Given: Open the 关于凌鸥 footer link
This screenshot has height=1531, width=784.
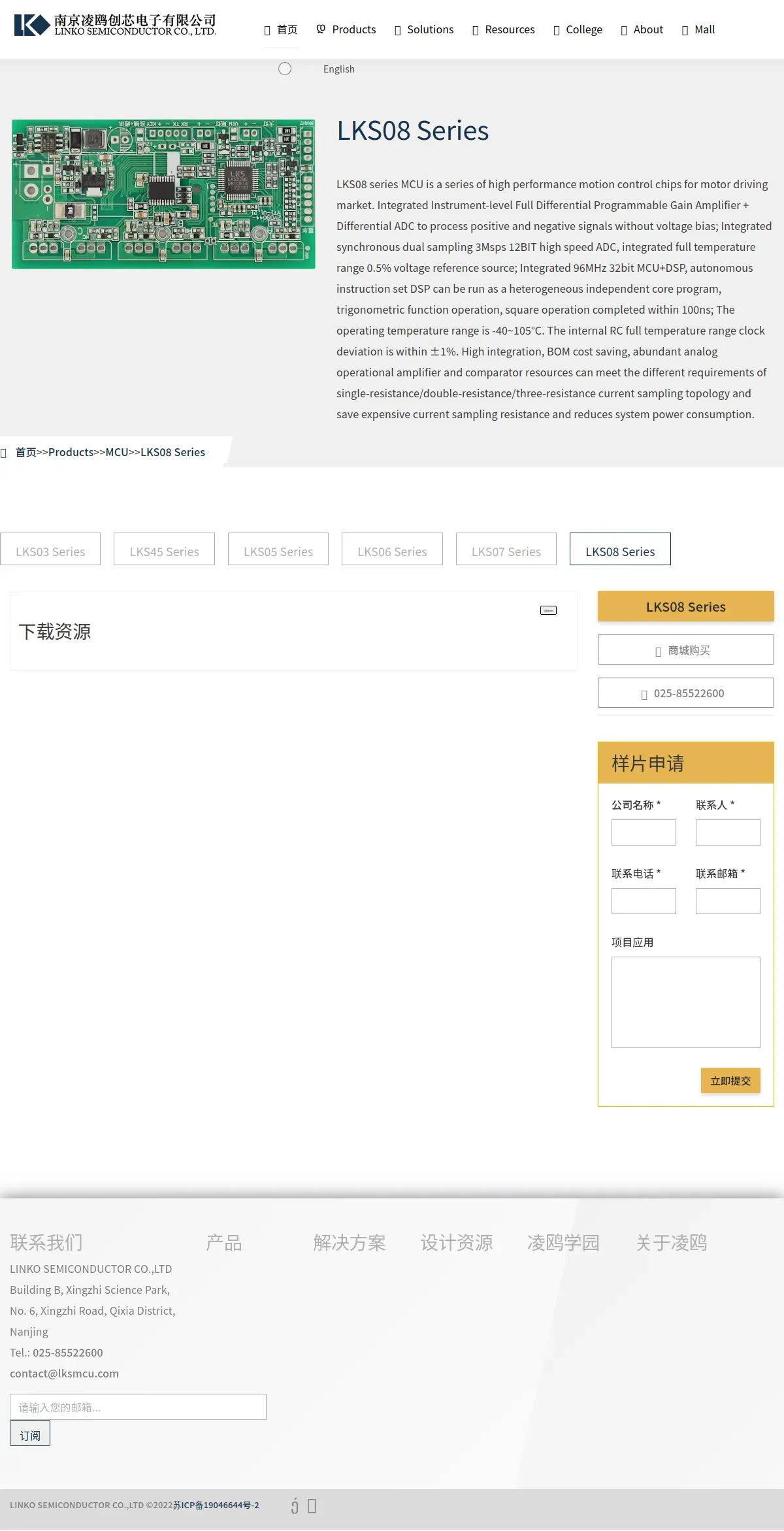Looking at the screenshot, I should click(672, 1242).
